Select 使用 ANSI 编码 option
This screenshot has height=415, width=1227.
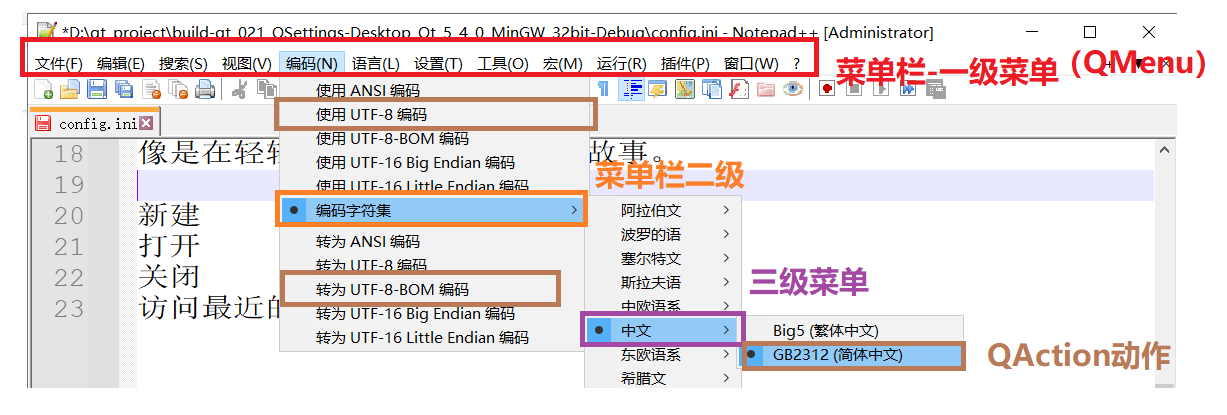pyautogui.click(x=433, y=91)
